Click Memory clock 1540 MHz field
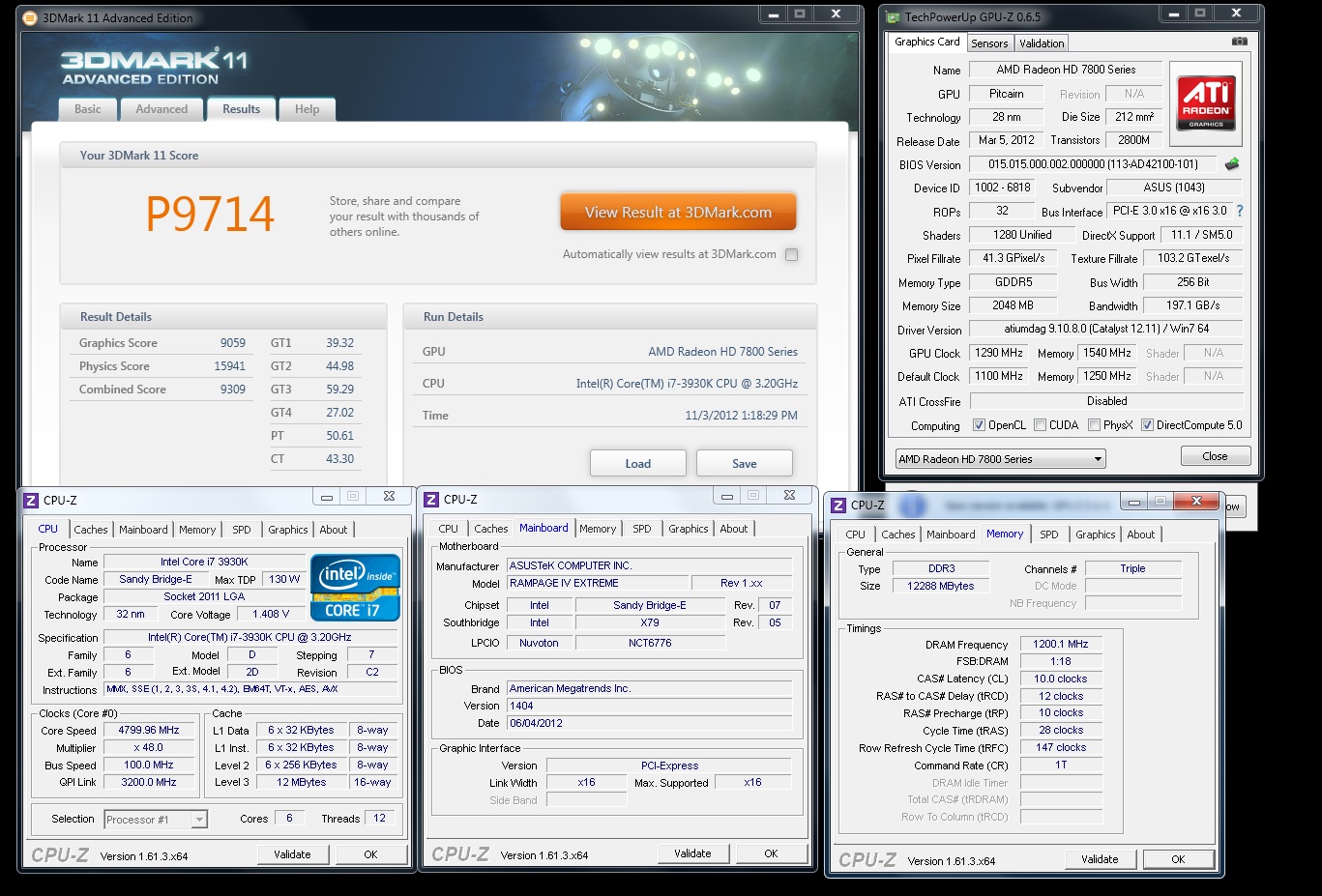 tap(1107, 353)
